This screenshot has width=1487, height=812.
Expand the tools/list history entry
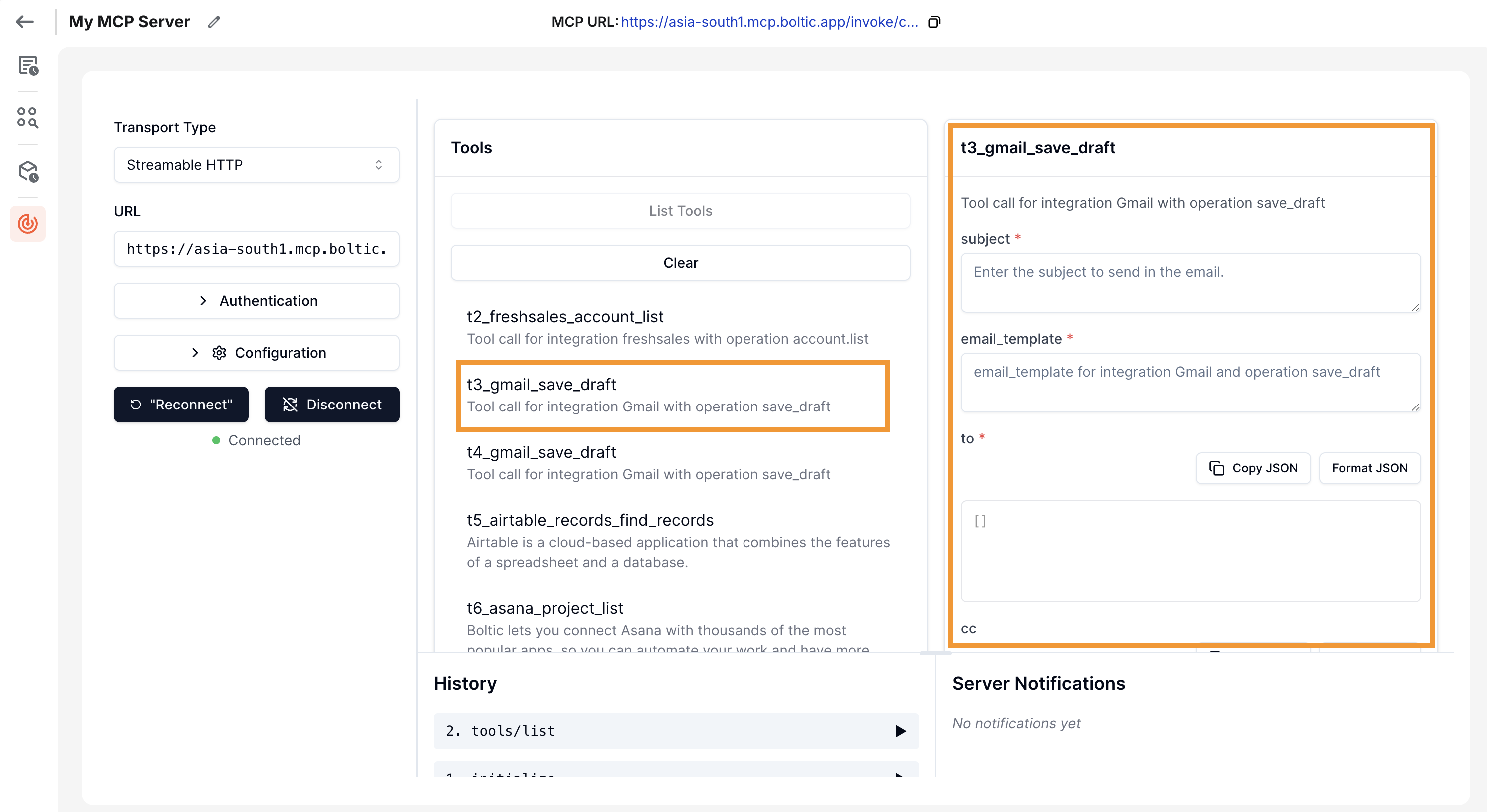(676, 731)
